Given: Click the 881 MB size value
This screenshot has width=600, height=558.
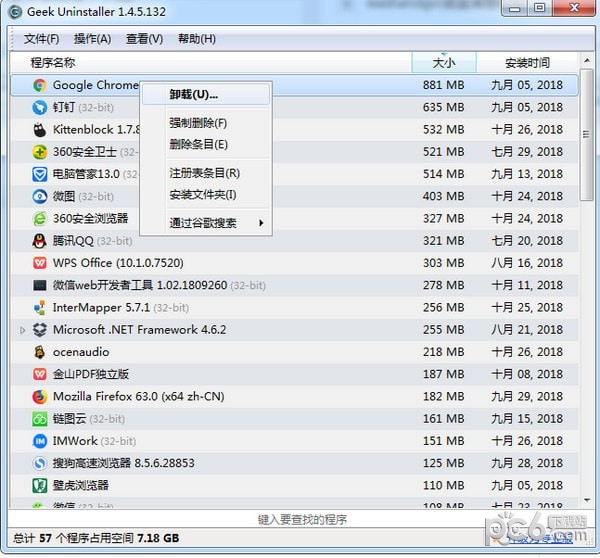Looking at the screenshot, I should pos(443,85).
